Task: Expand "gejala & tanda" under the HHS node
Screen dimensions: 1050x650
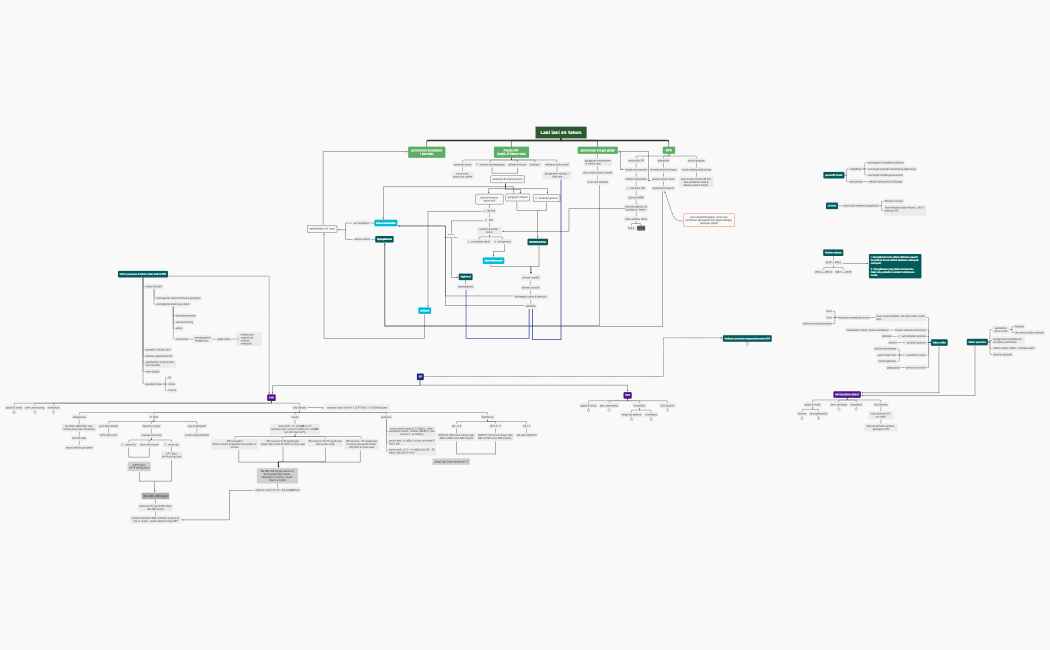Action: [x=586, y=411]
